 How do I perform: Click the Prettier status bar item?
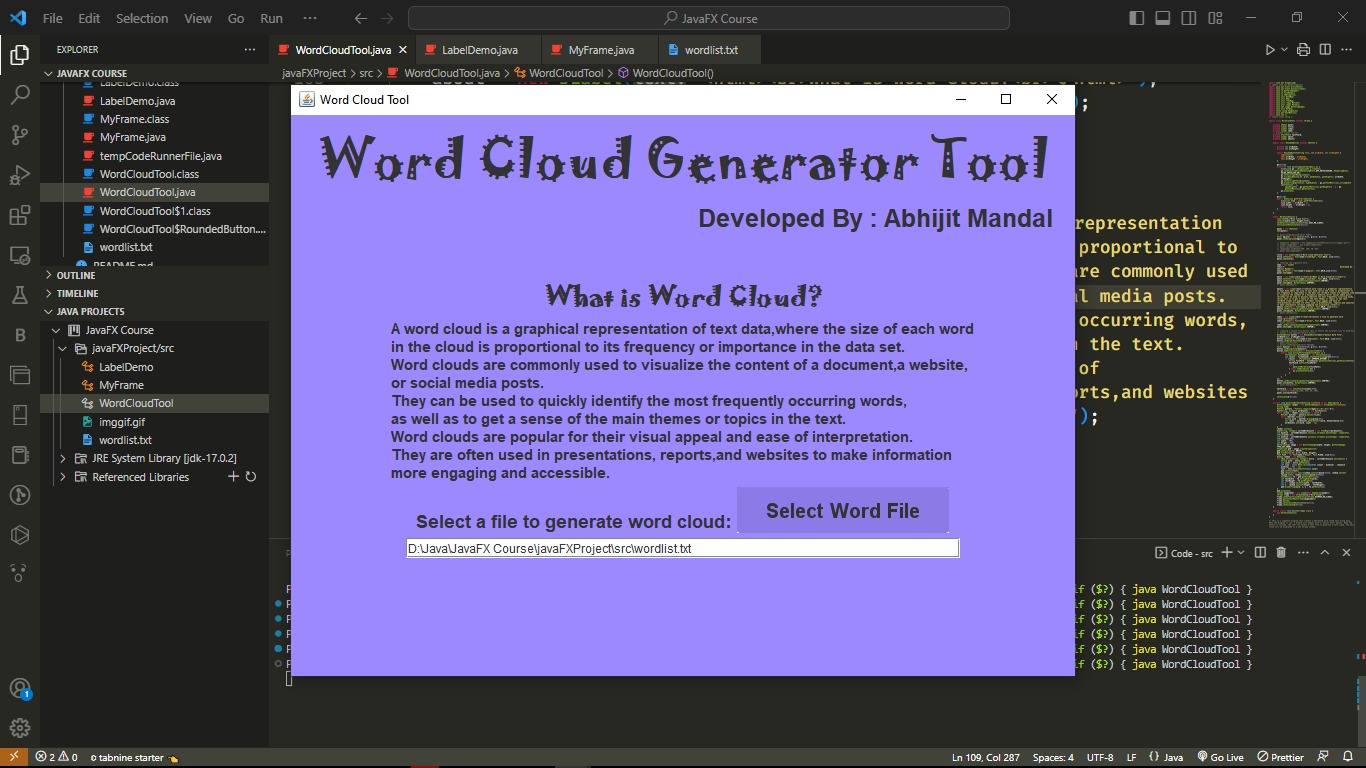tap(1280, 757)
